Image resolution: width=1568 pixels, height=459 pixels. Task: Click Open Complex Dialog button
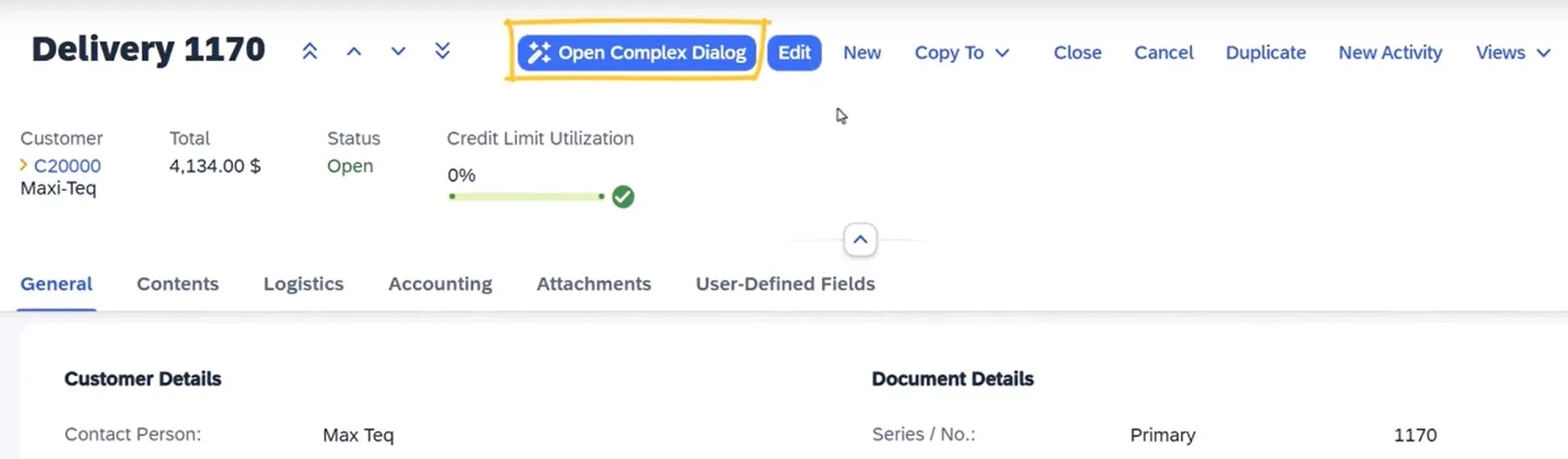[x=638, y=53]
